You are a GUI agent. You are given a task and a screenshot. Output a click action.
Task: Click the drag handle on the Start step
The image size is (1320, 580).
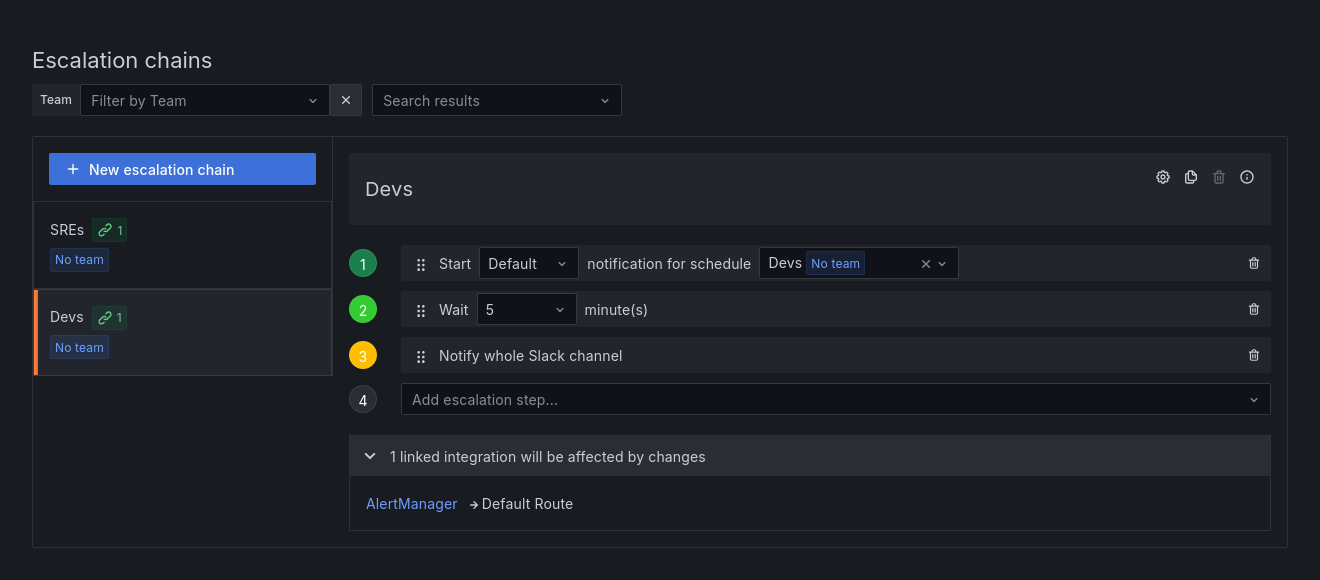click(420, 263)
